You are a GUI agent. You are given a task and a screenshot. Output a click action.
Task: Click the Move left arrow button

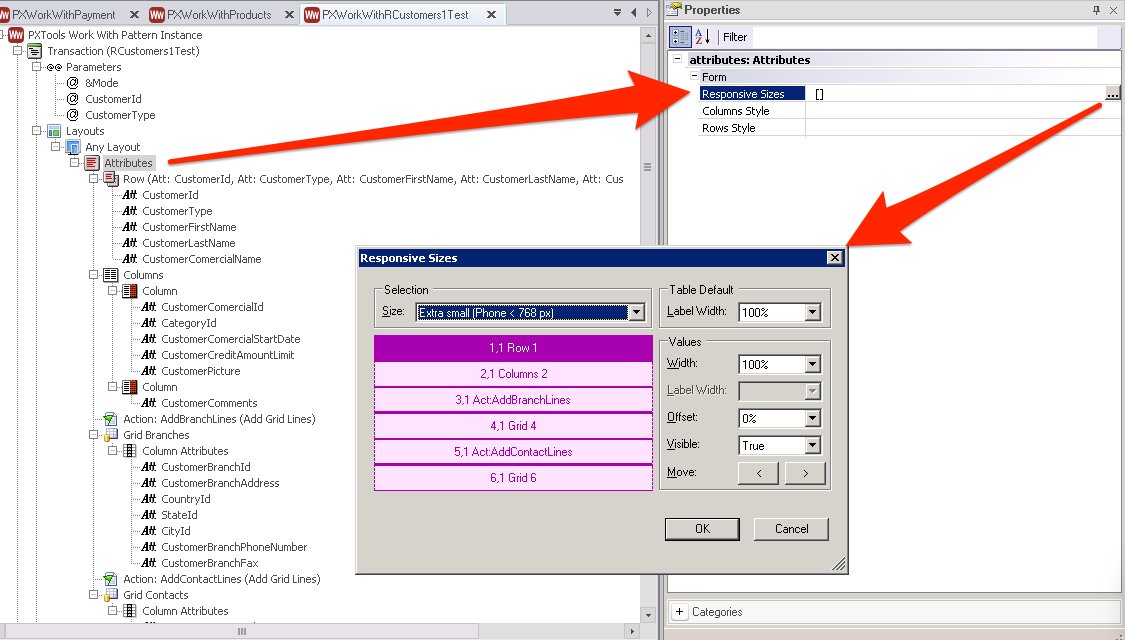[758, 474]
